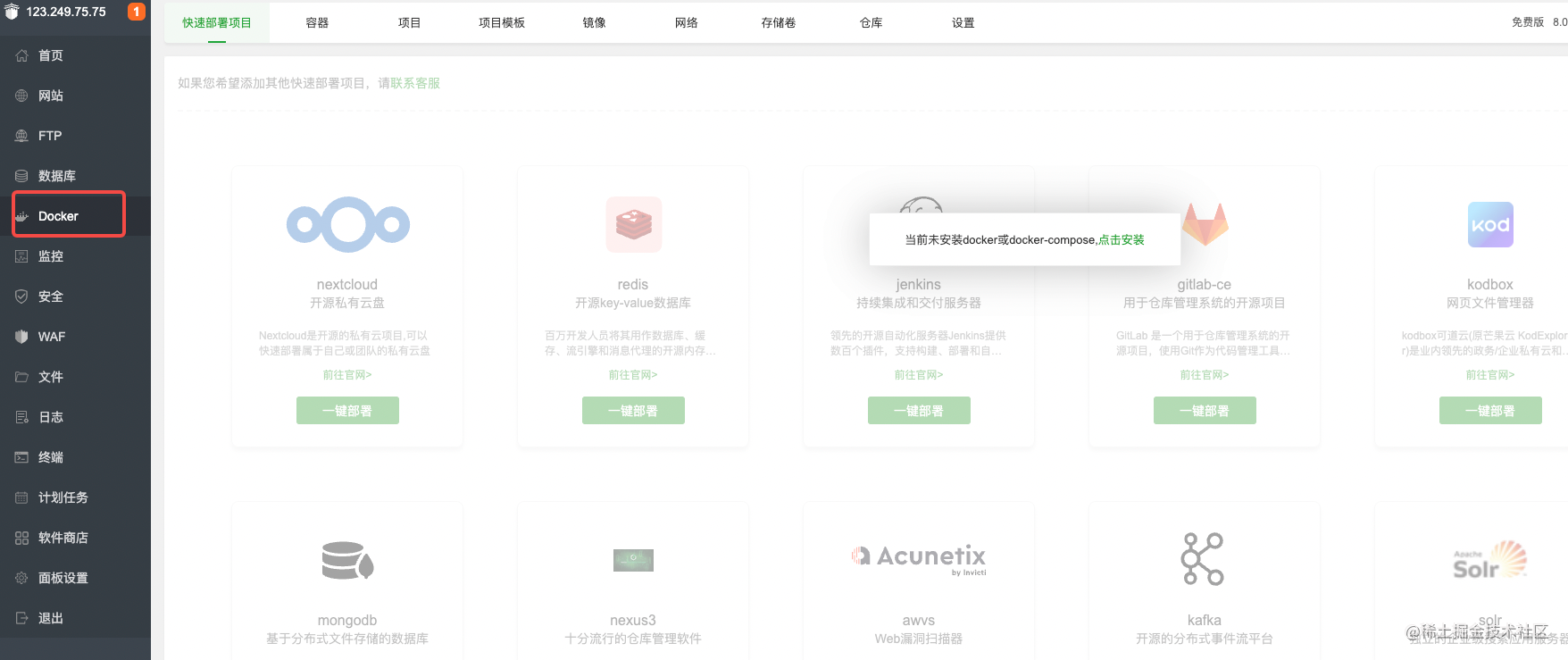Click the 基于分布式文件存储的数据库 subtitle
Screen dimensions: 1568x660
(347, 639)
